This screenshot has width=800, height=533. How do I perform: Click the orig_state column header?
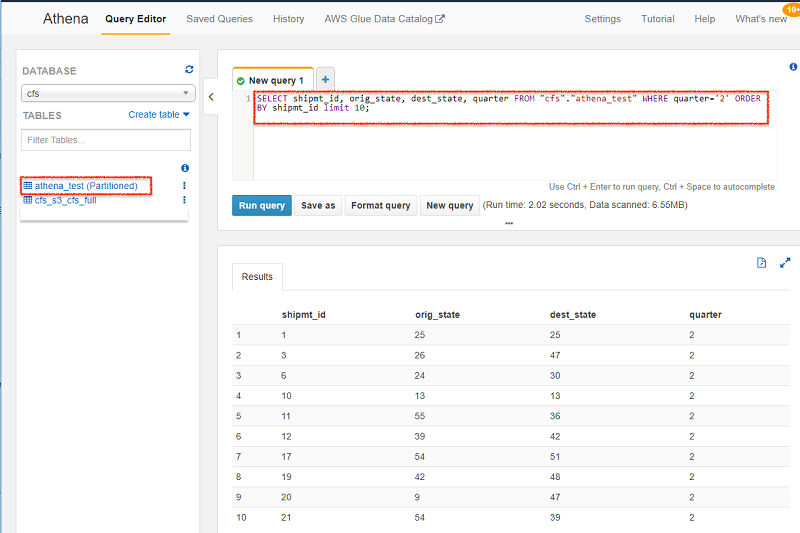tap(437, 315)
